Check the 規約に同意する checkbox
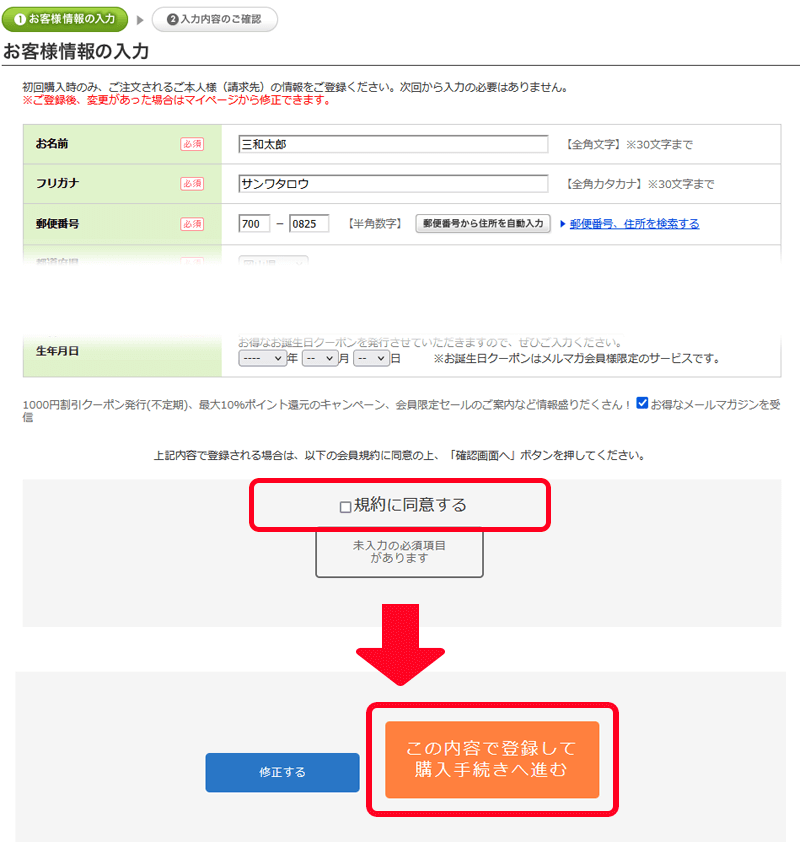This screenshot has height=842, width=800. pos(345,507)
